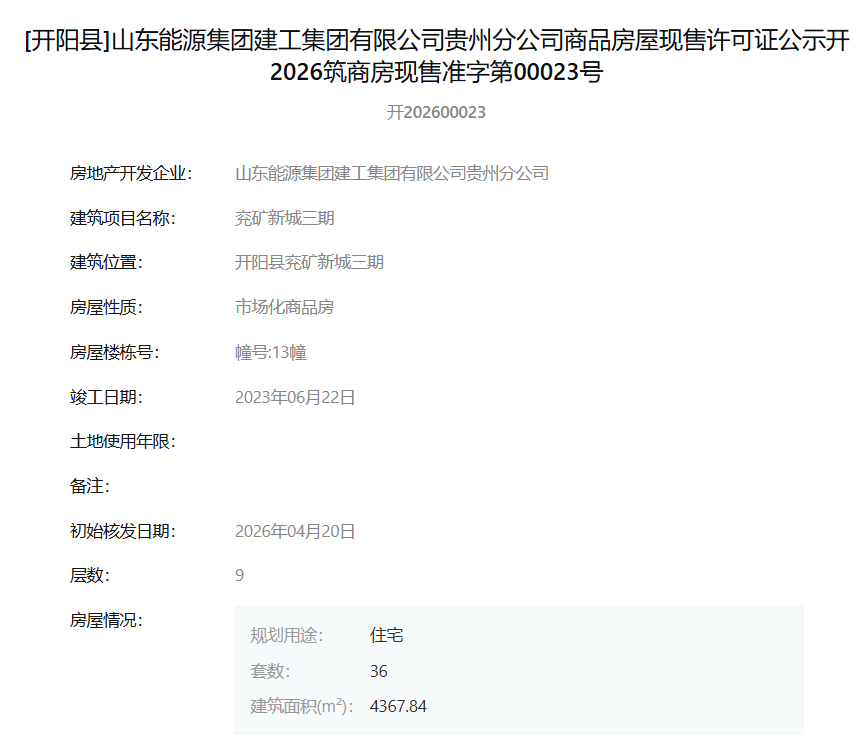Click the 建筑项目名称 field label
859x740 pixels.
(x=122, y=218)
